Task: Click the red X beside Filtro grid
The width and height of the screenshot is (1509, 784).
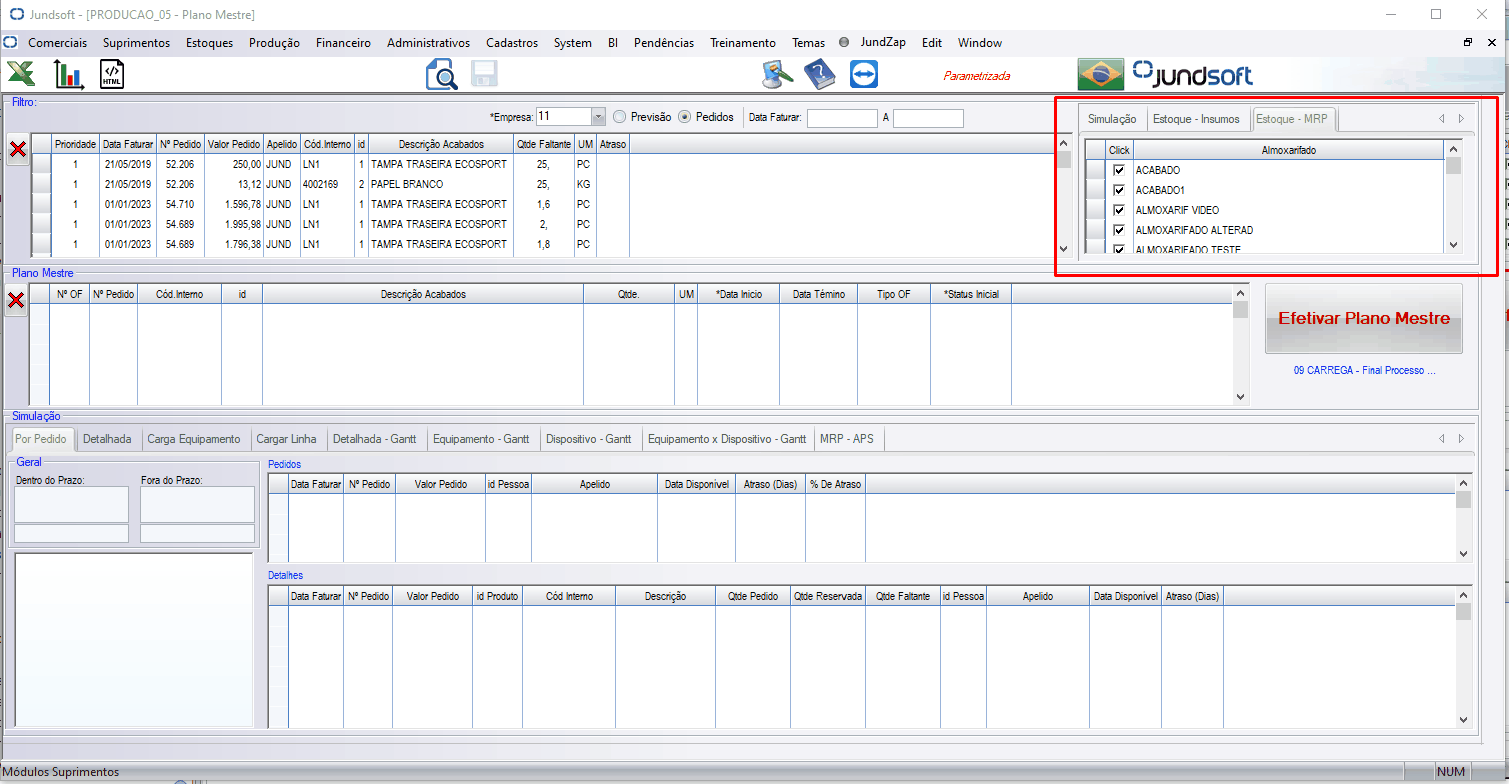Action: pos(17,149)
